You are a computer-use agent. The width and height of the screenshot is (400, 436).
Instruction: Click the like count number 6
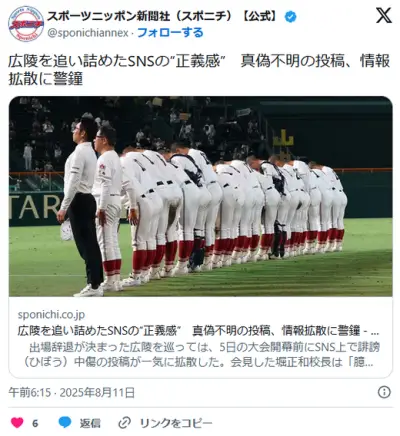tap(35, 423)
